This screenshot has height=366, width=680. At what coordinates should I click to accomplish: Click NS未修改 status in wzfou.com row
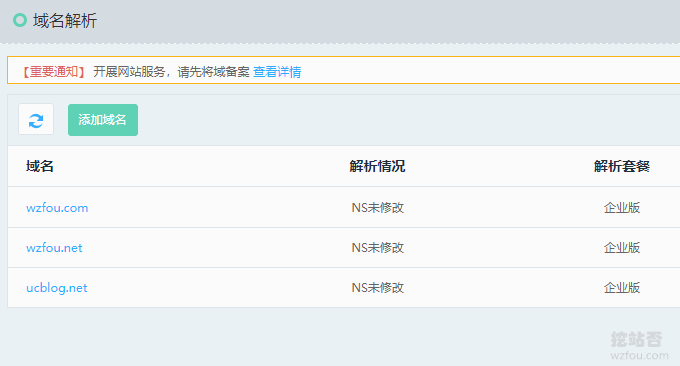pos(378,208)
